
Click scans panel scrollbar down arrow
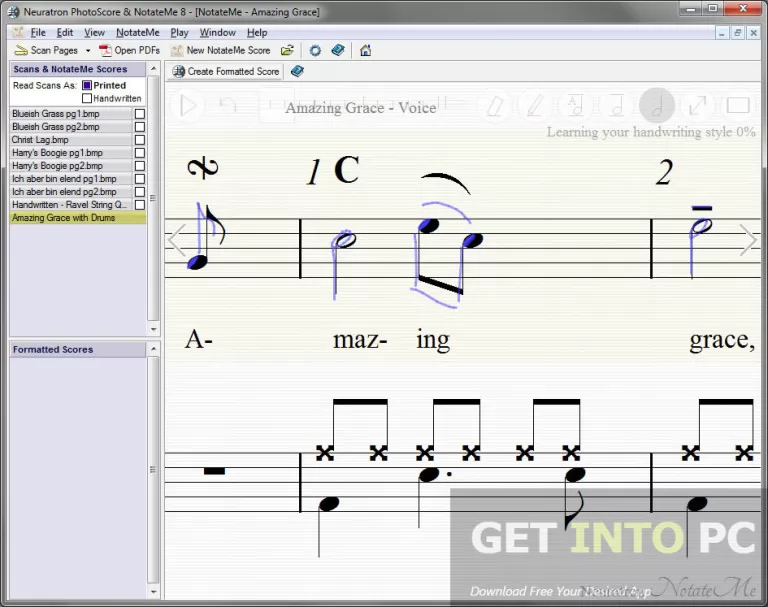153,329
